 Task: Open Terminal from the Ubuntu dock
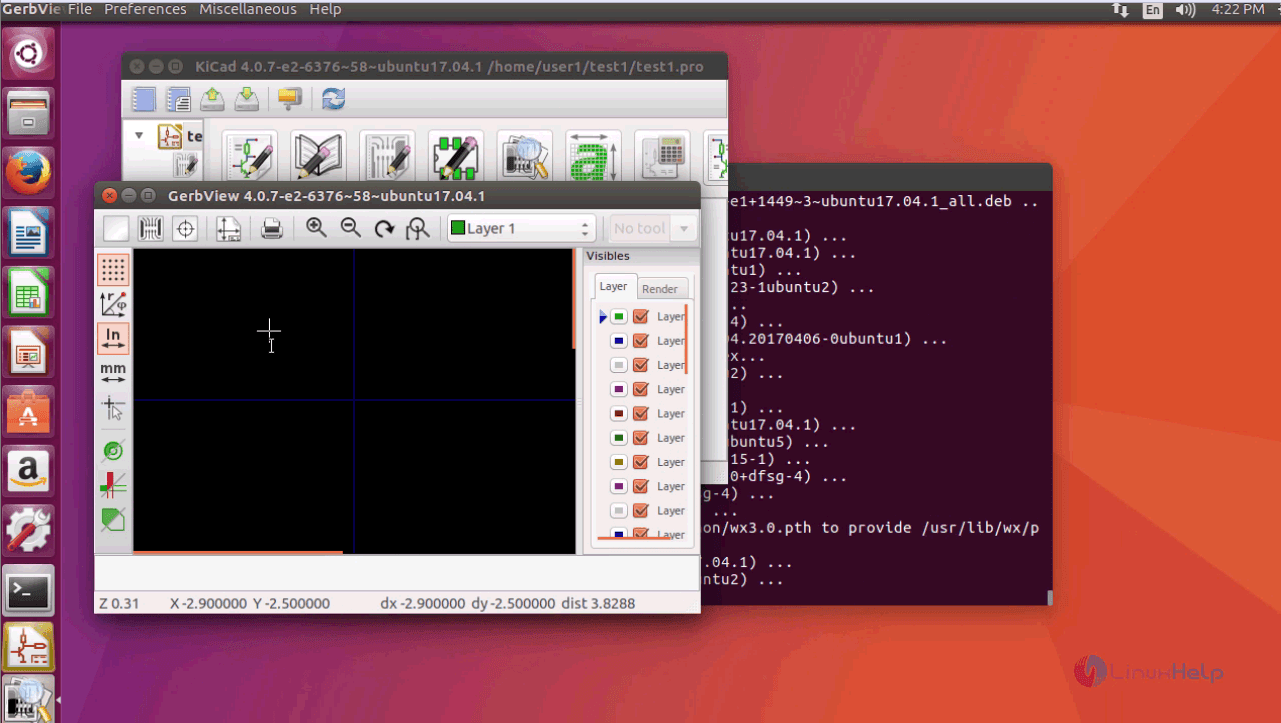tap(29, 593)
